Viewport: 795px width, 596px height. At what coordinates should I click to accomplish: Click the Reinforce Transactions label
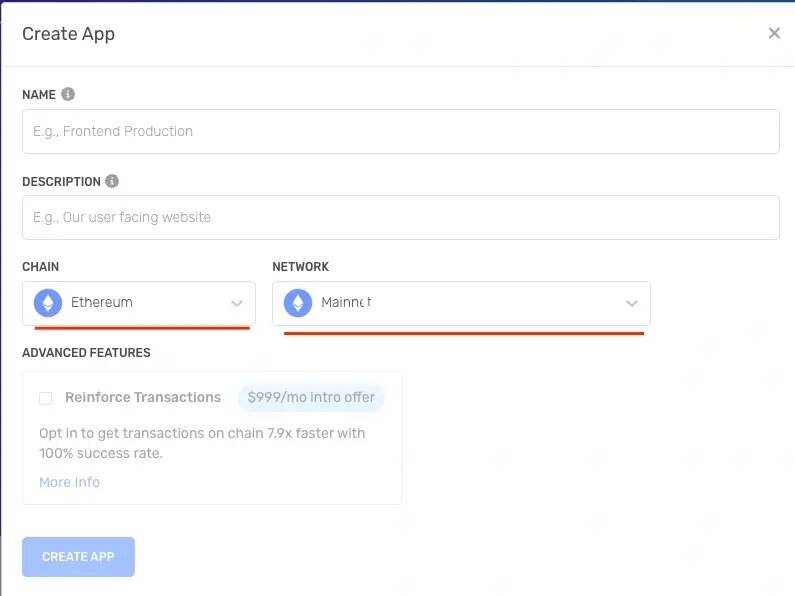tap(143, 397)
